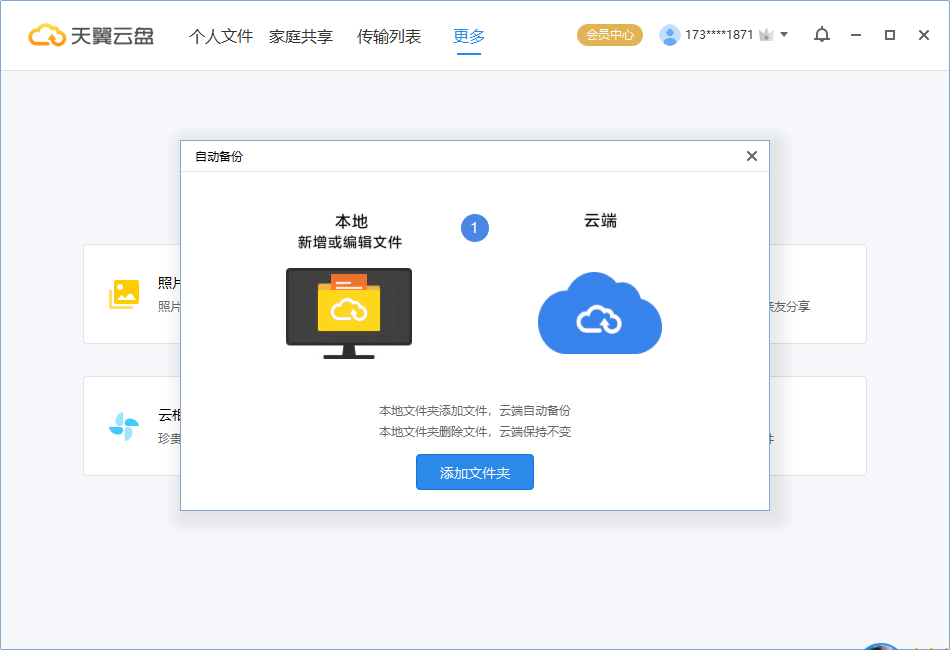Click the photo album icon
Screen dimensions: 950x650
[x=124, y=294]
